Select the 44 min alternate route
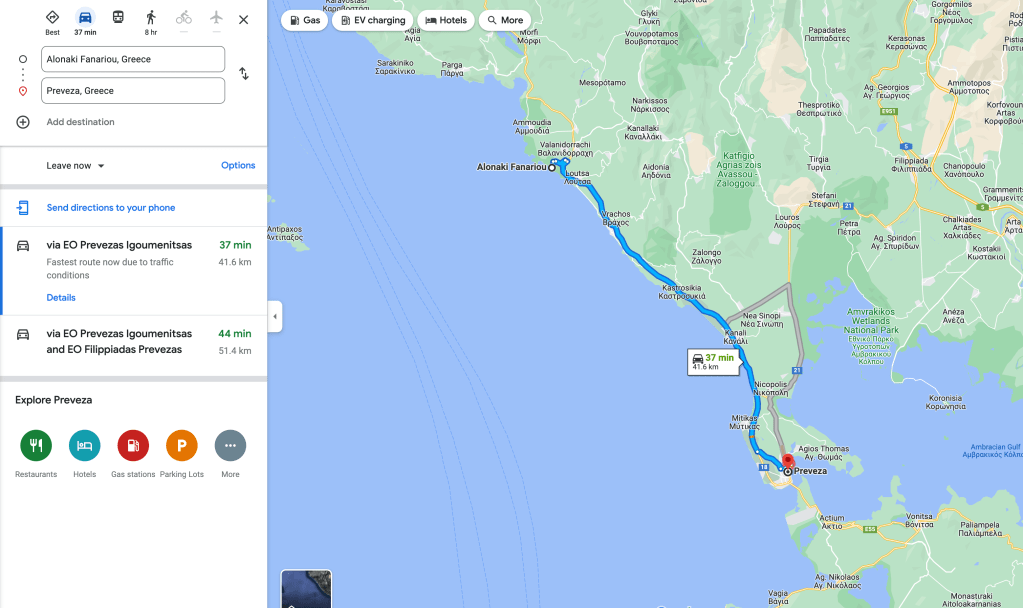 tap(133, 342)
